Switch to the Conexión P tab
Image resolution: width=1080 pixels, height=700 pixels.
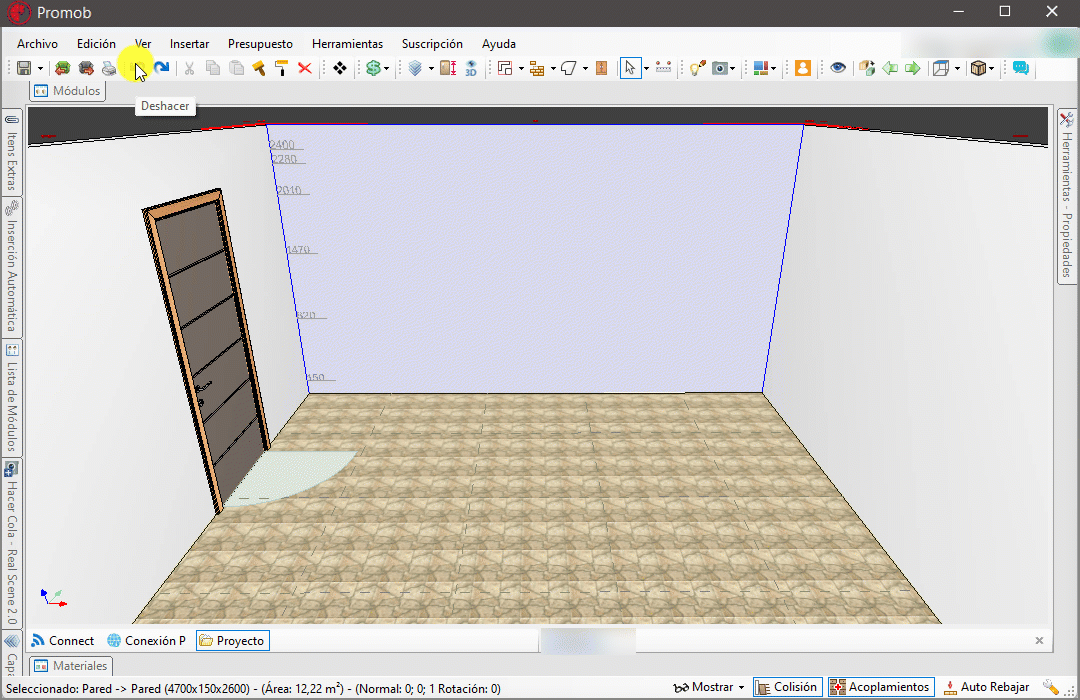(x=147, y=641)
